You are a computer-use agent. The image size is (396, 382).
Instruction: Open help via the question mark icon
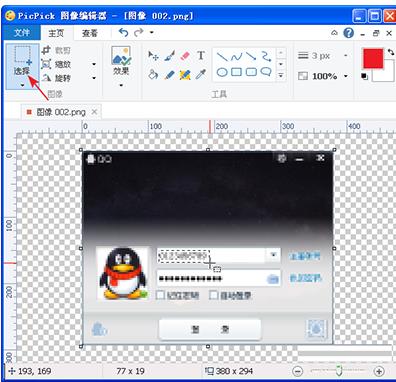pyautogui.click(x=349, y=33)
